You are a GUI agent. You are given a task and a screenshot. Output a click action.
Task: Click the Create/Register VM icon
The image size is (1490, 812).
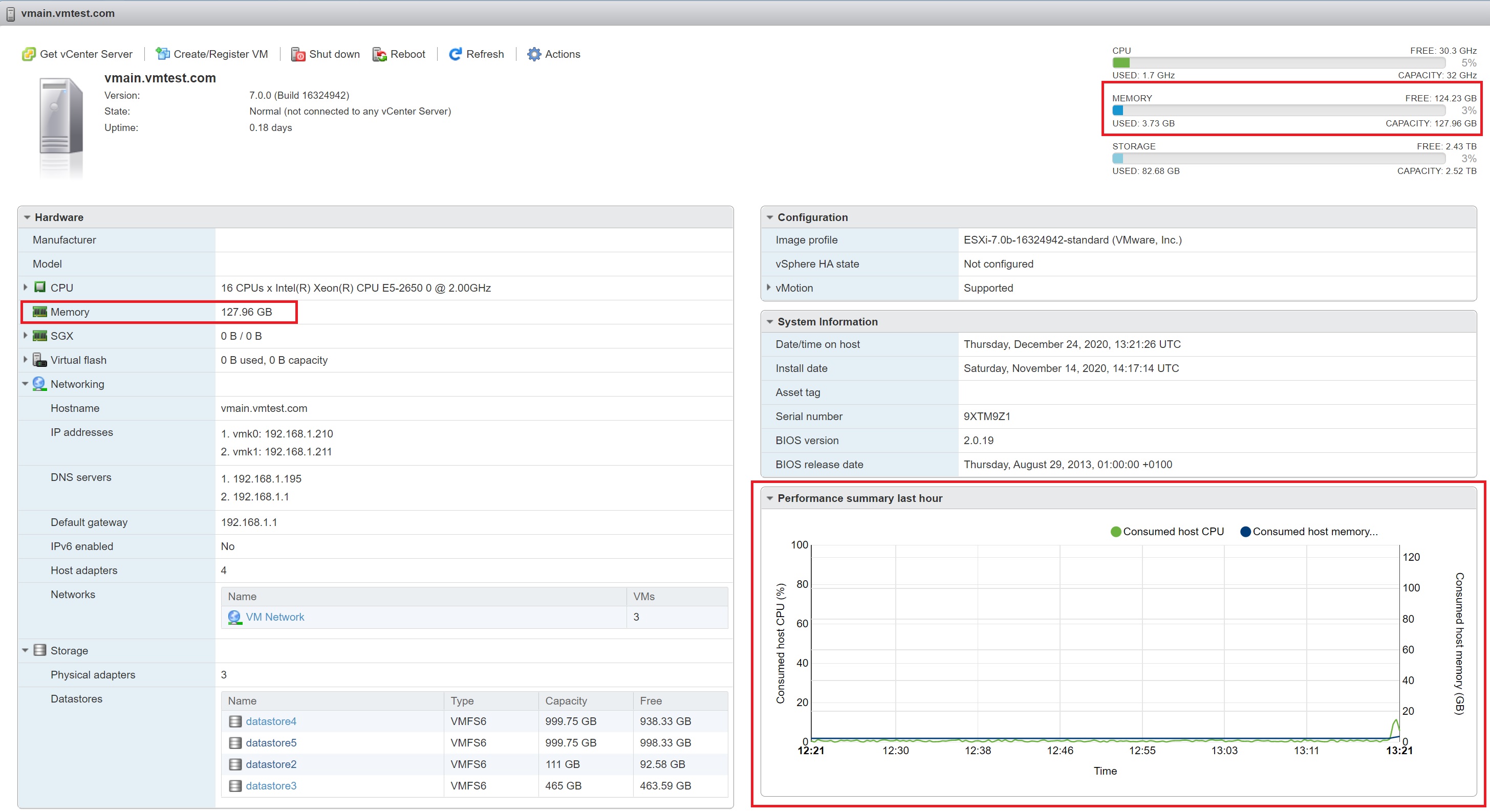[163, 54]
